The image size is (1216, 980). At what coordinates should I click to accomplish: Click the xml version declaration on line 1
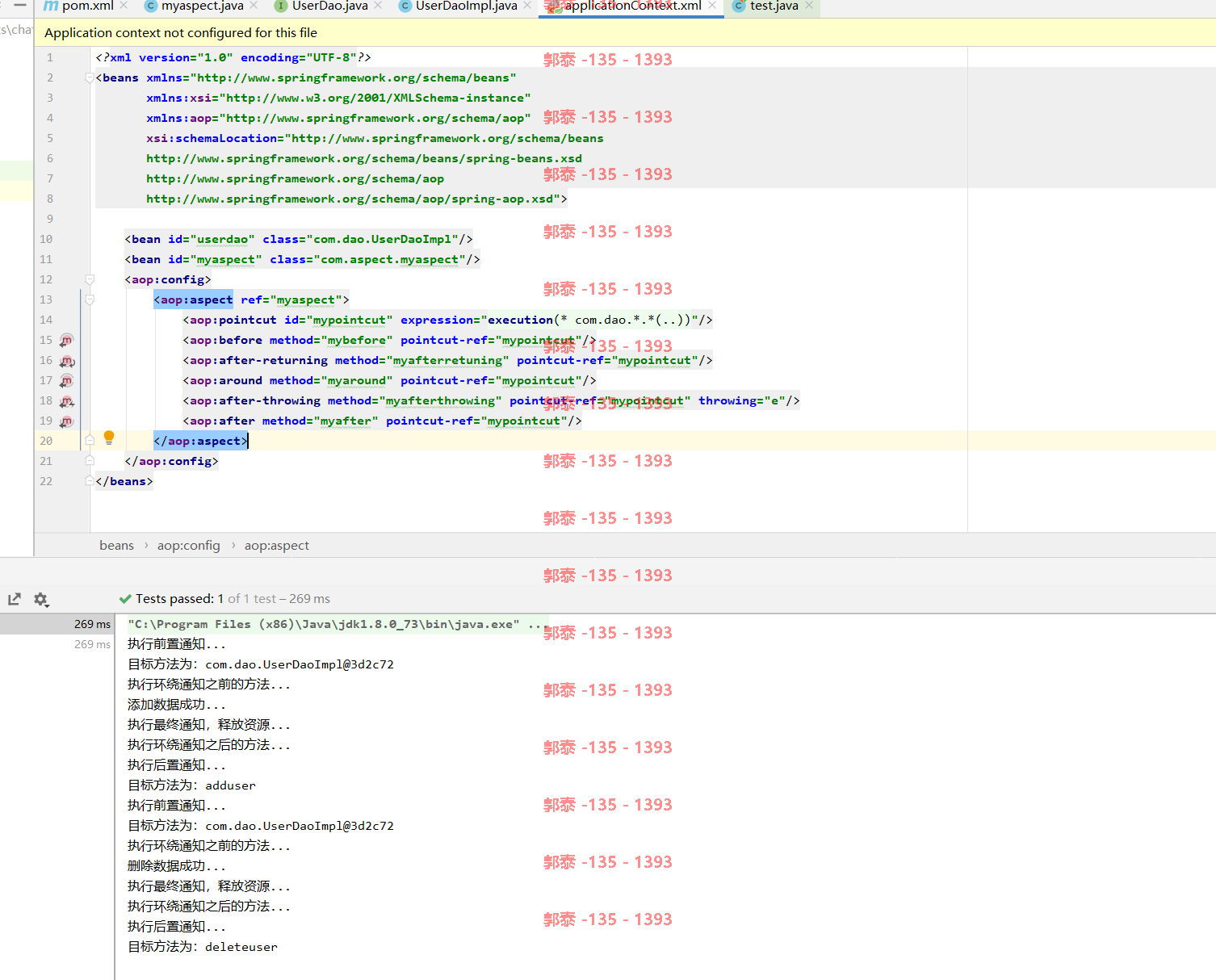[x=233, y=58]
